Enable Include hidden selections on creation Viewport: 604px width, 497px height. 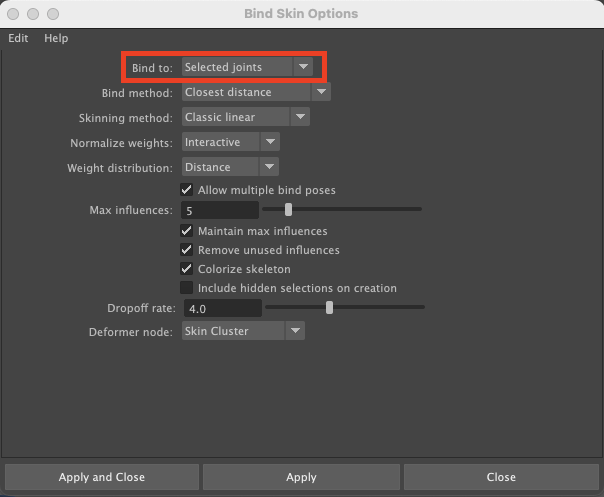(187, 288)
